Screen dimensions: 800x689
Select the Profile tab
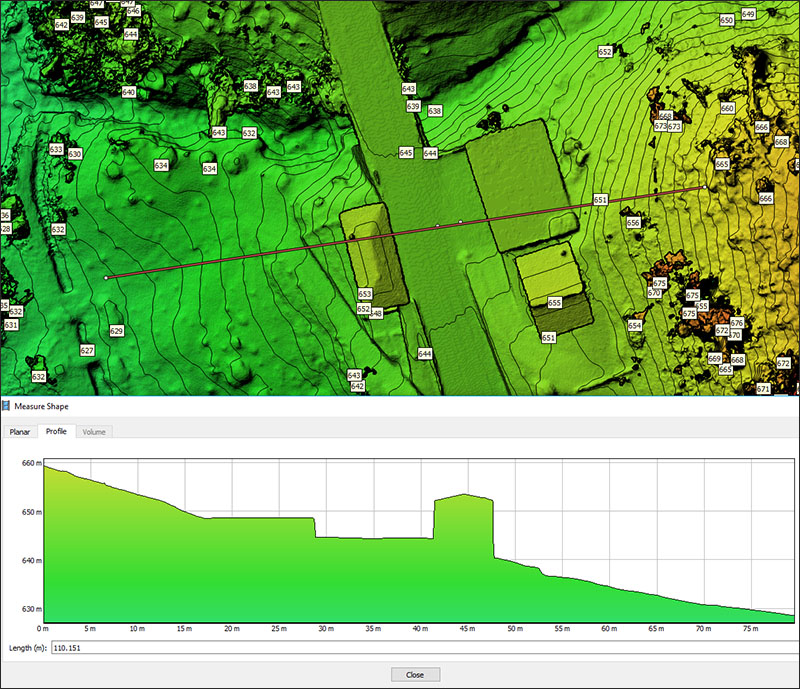click(x=56, y=431)
